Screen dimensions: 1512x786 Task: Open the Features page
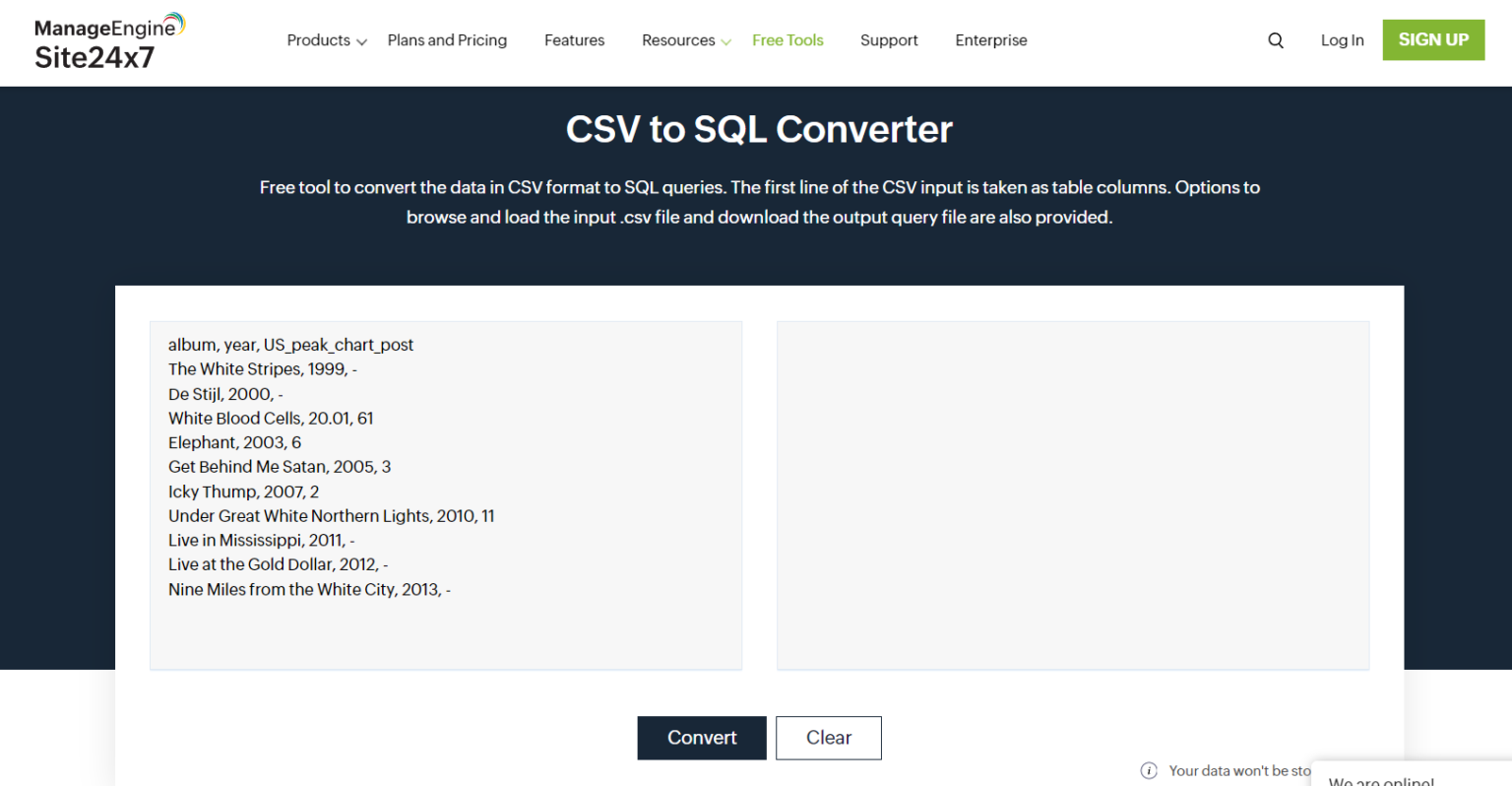(574, 40)
